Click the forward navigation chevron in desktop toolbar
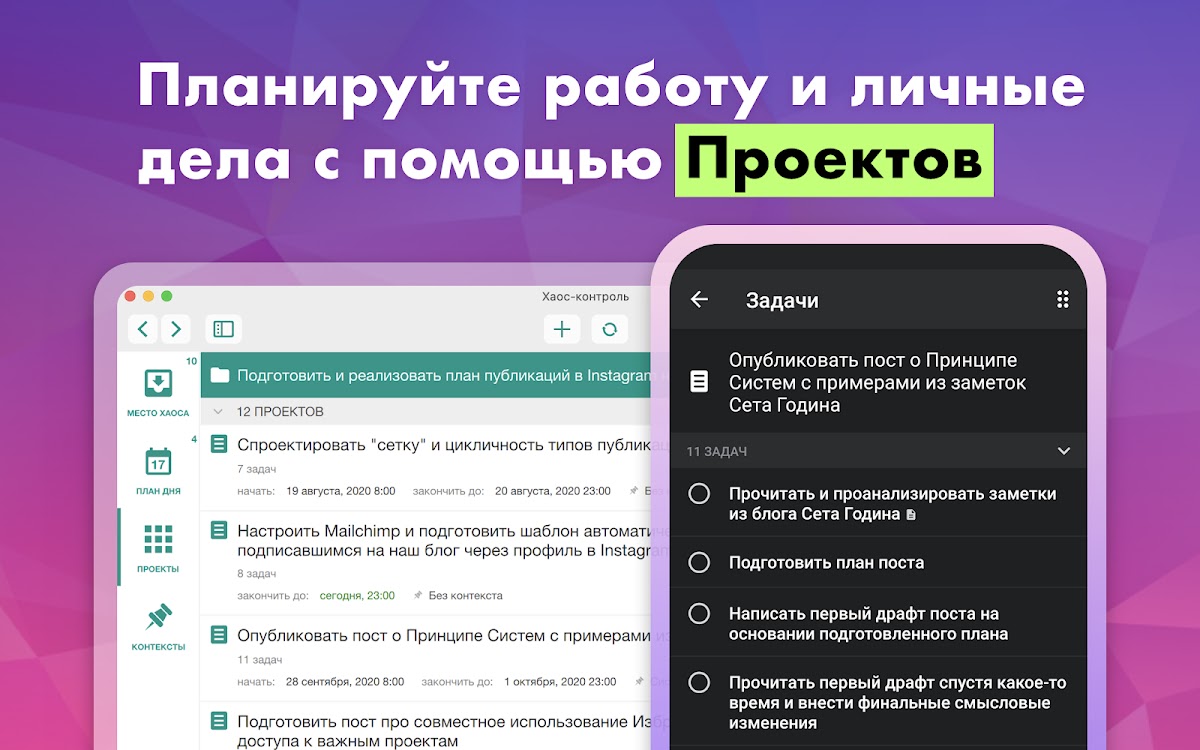This screenshot has width=1200, height=750. 176,329
